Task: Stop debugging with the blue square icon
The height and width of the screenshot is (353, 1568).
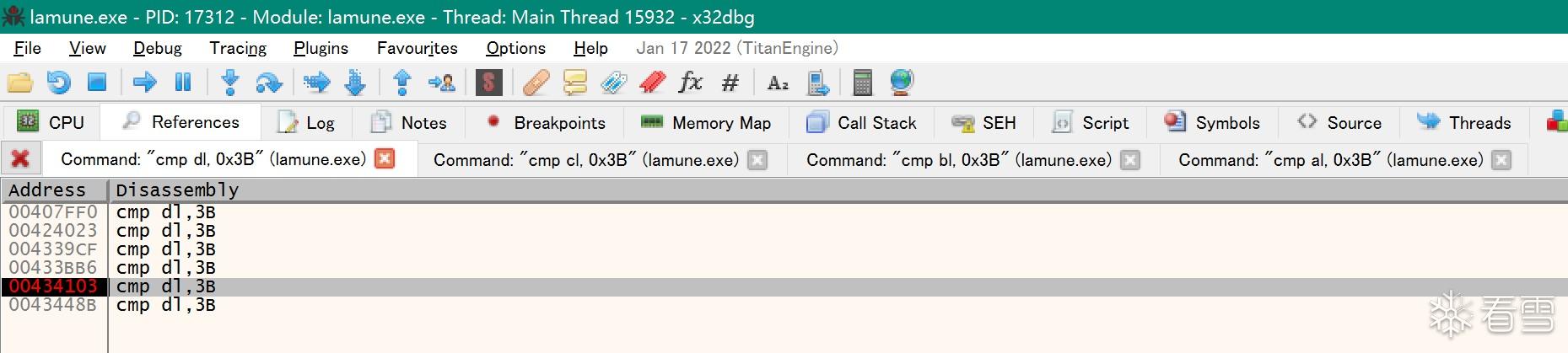Action: [97, 83]
